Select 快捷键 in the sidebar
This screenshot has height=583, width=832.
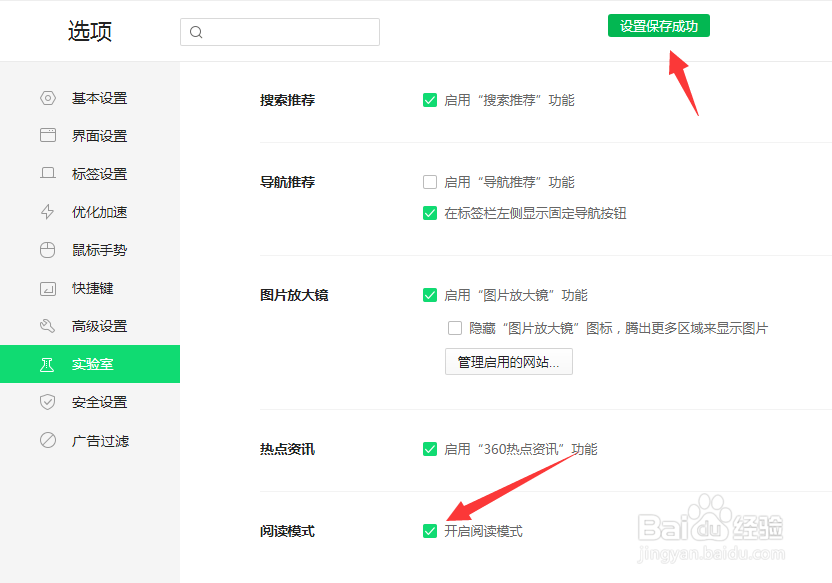click(x=90, y=288)
